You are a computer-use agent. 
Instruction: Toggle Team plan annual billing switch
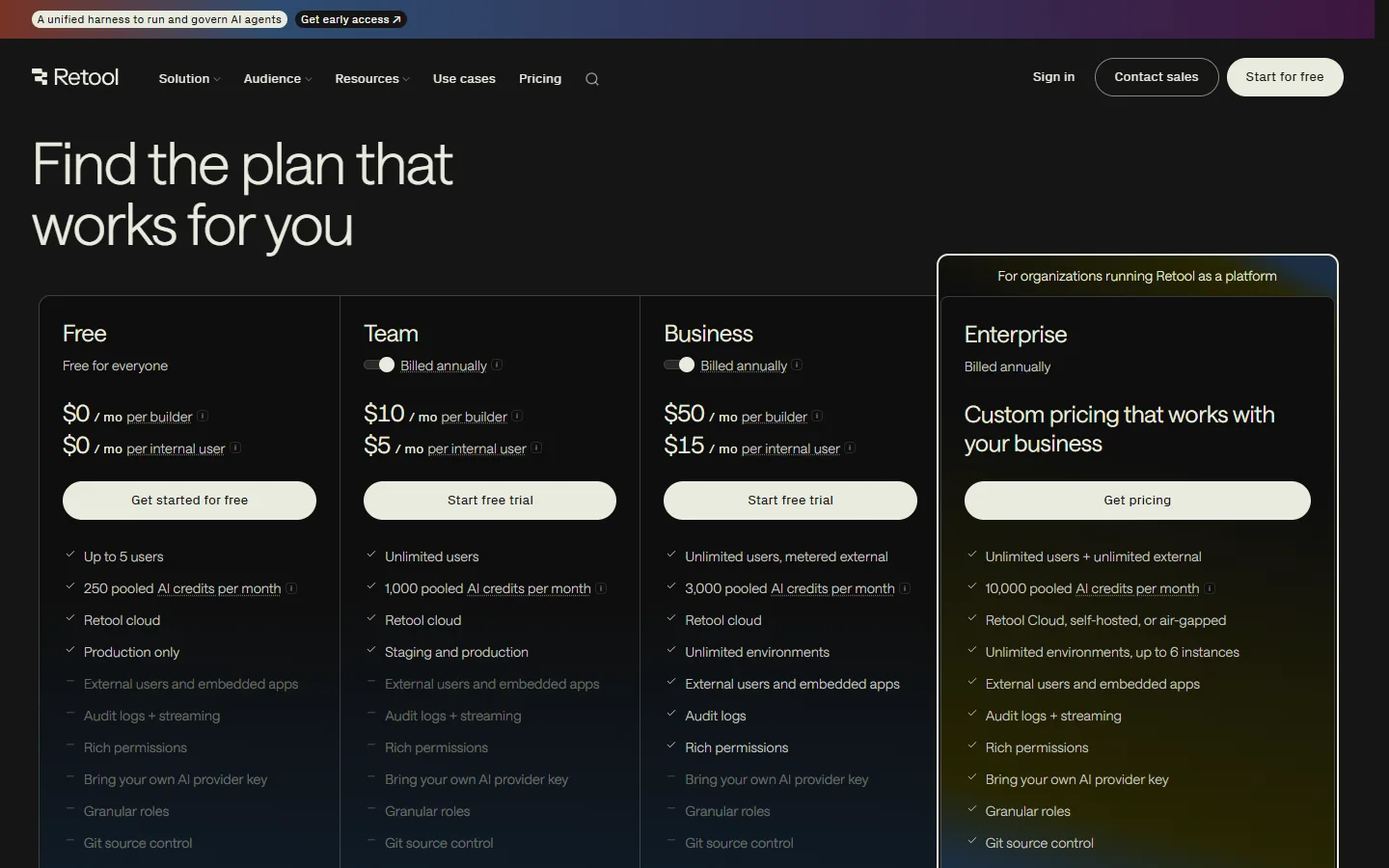[379, 365]
